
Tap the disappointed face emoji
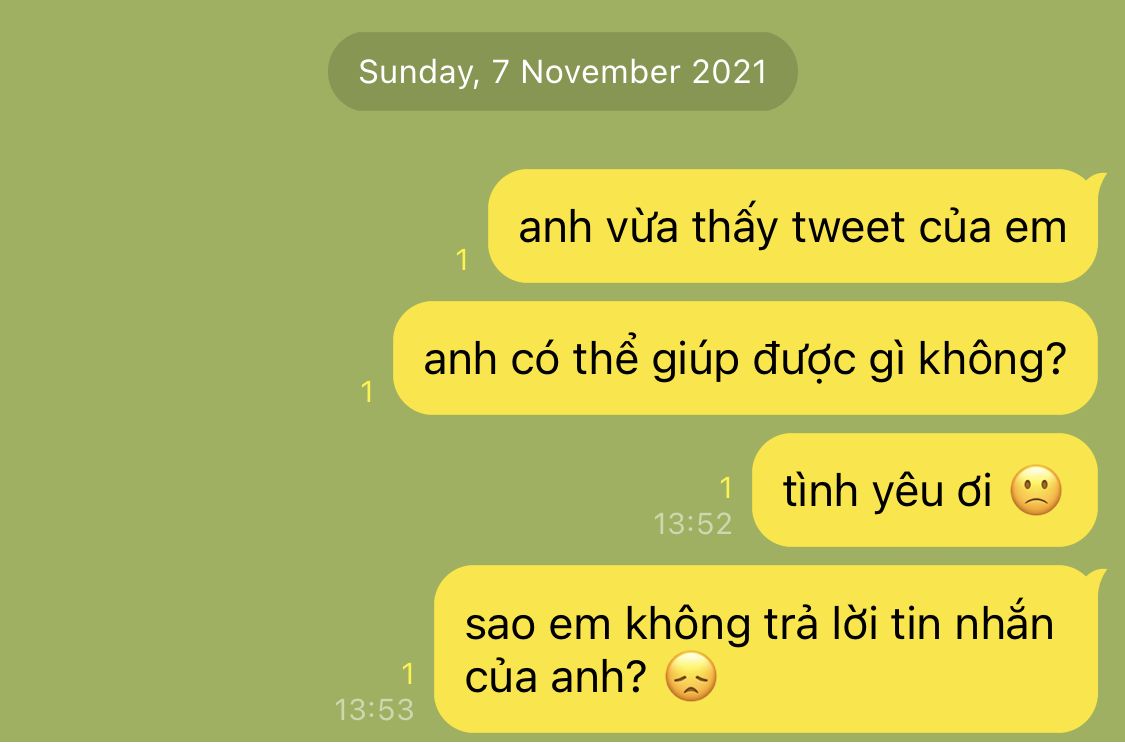691,676
